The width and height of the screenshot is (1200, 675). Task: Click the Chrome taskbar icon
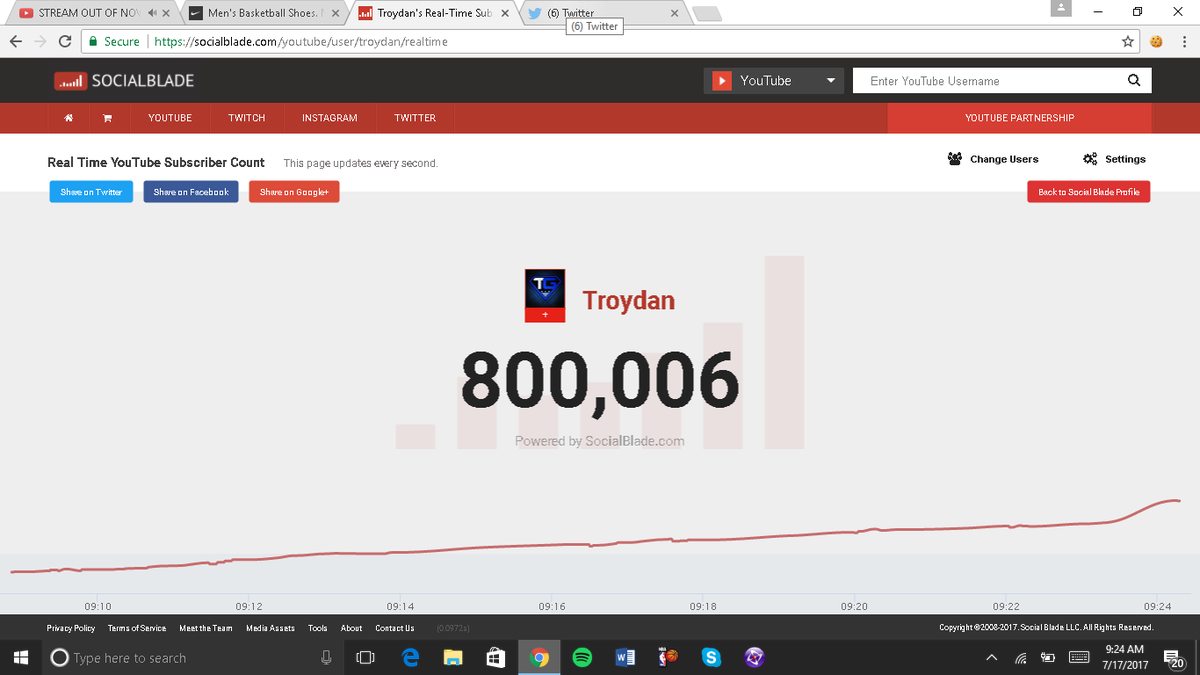540,657
